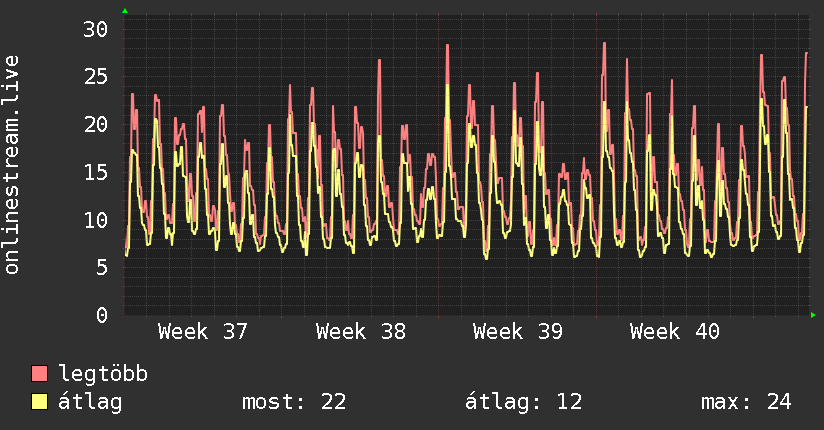The width and height of the screenshot is (824, 430).
Task: Click the legtöbb legend label
Action: click(x=103, y=373)
